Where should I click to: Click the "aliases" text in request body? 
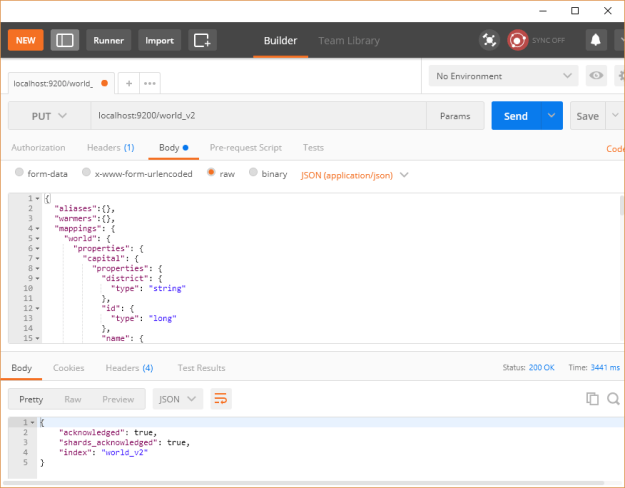[76, 209]
